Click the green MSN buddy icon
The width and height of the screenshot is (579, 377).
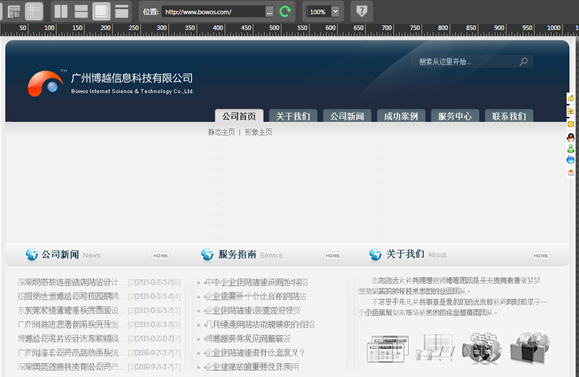point(571,148)
